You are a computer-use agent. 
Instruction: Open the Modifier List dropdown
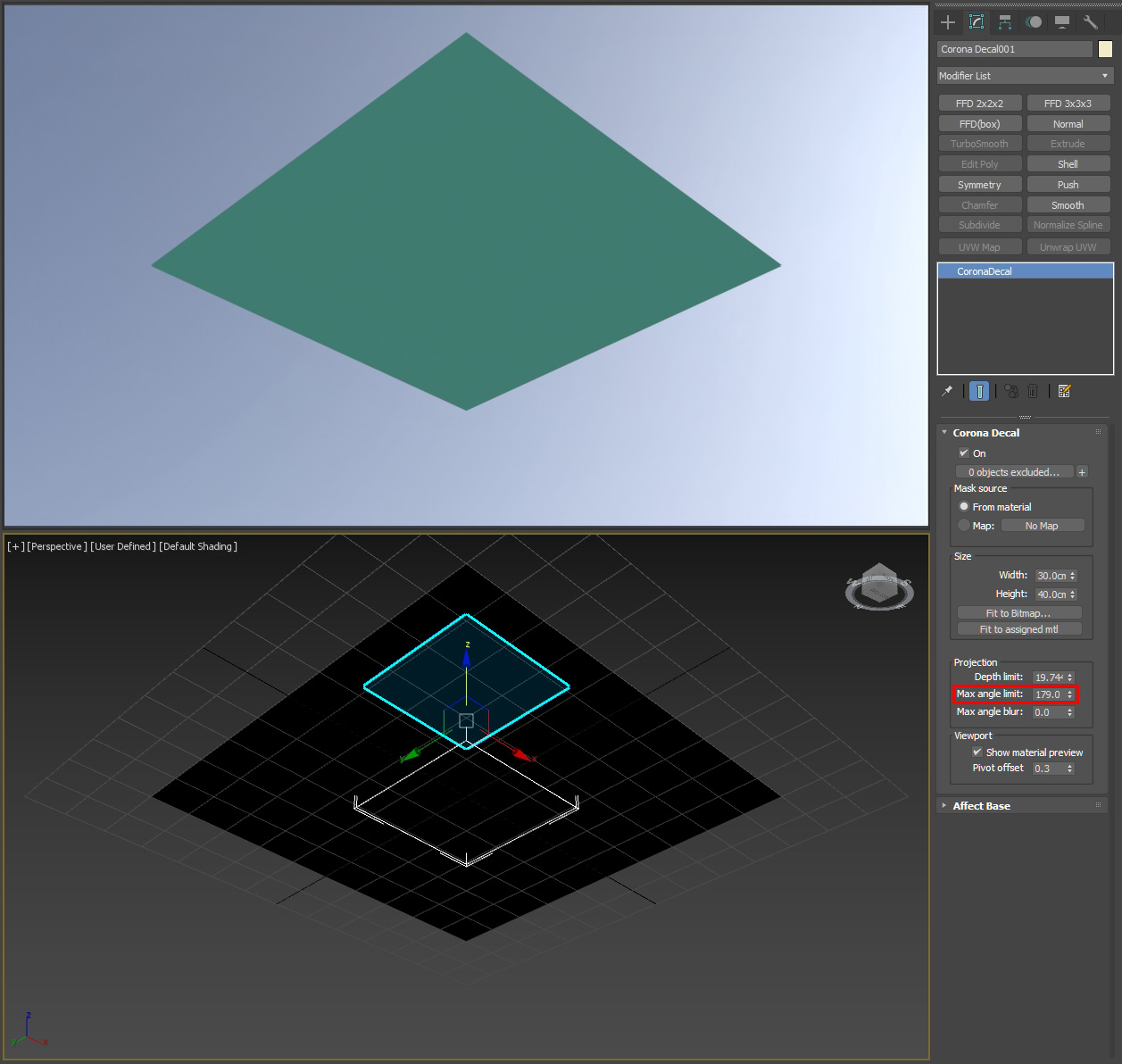pos(1025,76)
